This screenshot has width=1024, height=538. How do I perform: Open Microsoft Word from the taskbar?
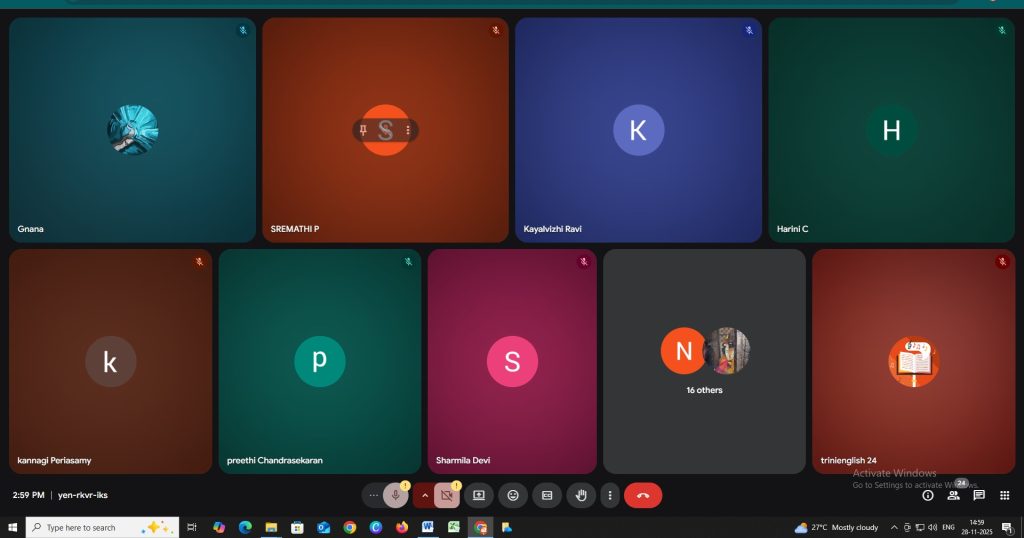click(x=428, y=527)
